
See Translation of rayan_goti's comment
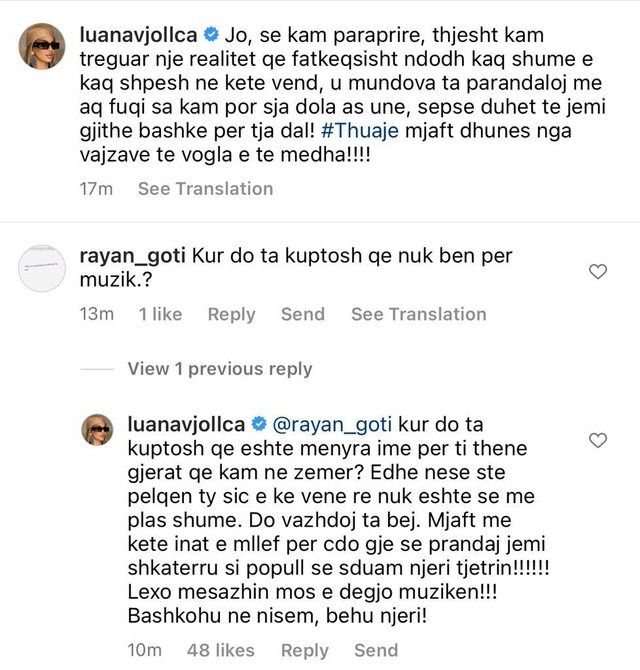point(418,314)
